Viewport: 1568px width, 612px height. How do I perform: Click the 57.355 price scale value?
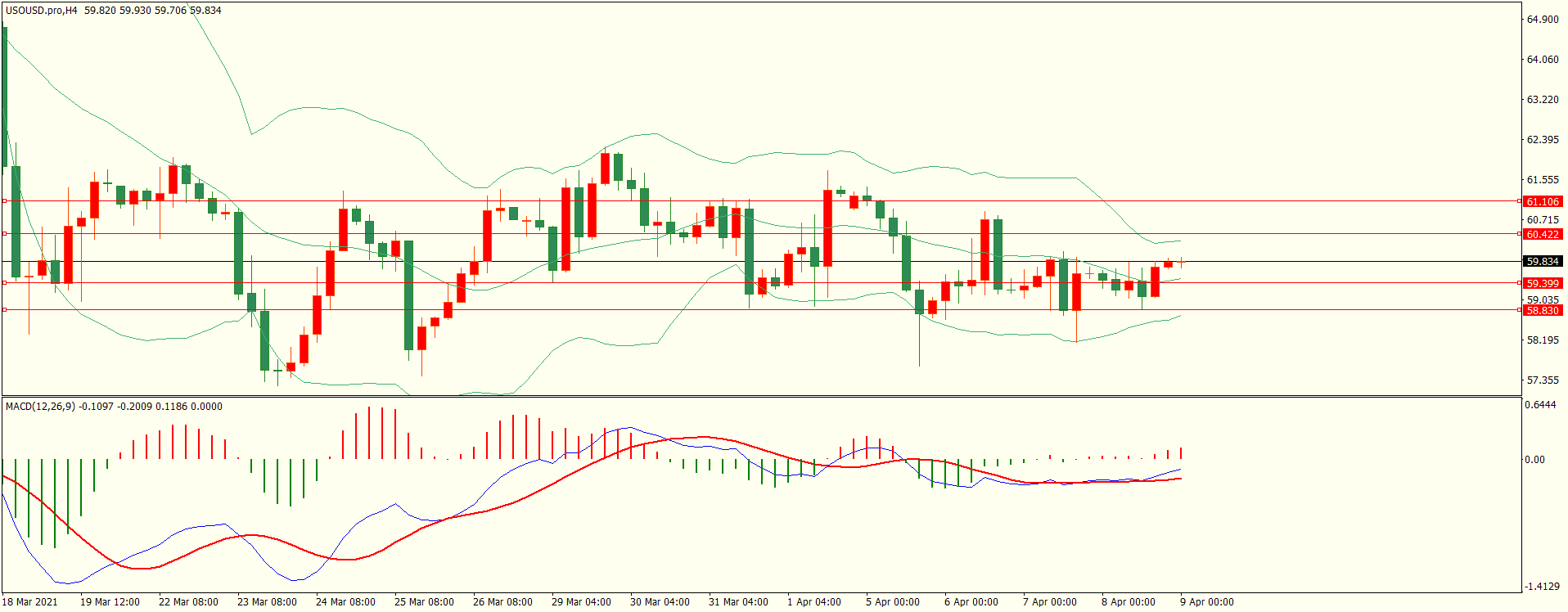click(1543, 380)
